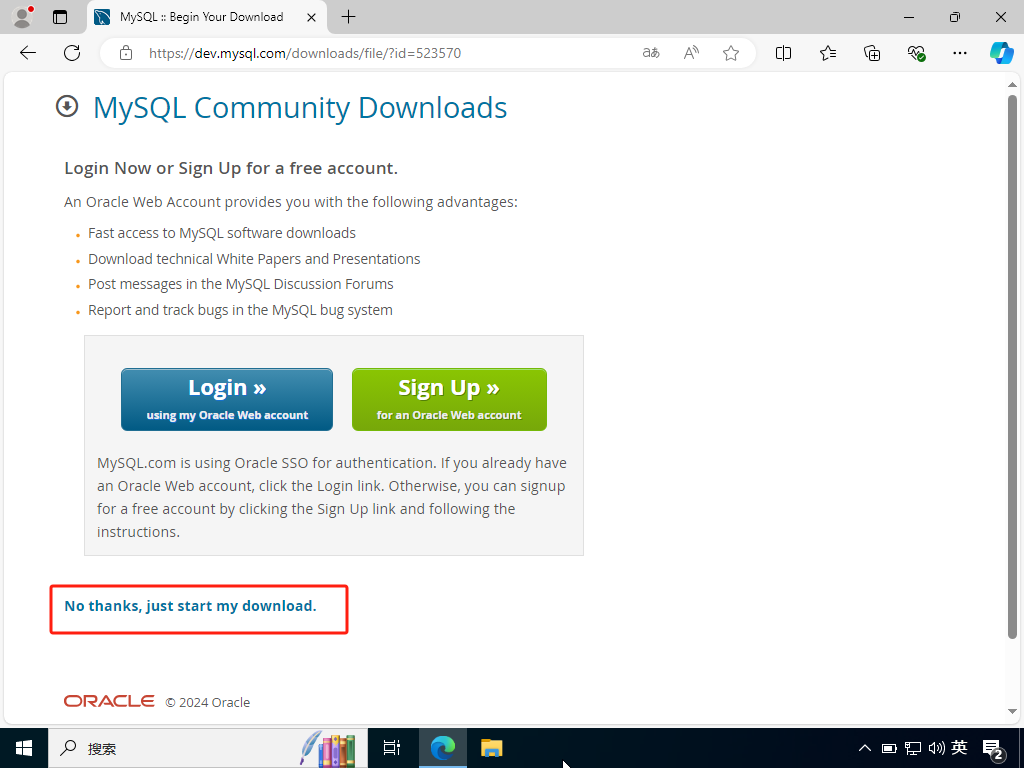1024x768 pixels.
Task: Click the Login using Oracle Web account button
Action: pos(227,399)
